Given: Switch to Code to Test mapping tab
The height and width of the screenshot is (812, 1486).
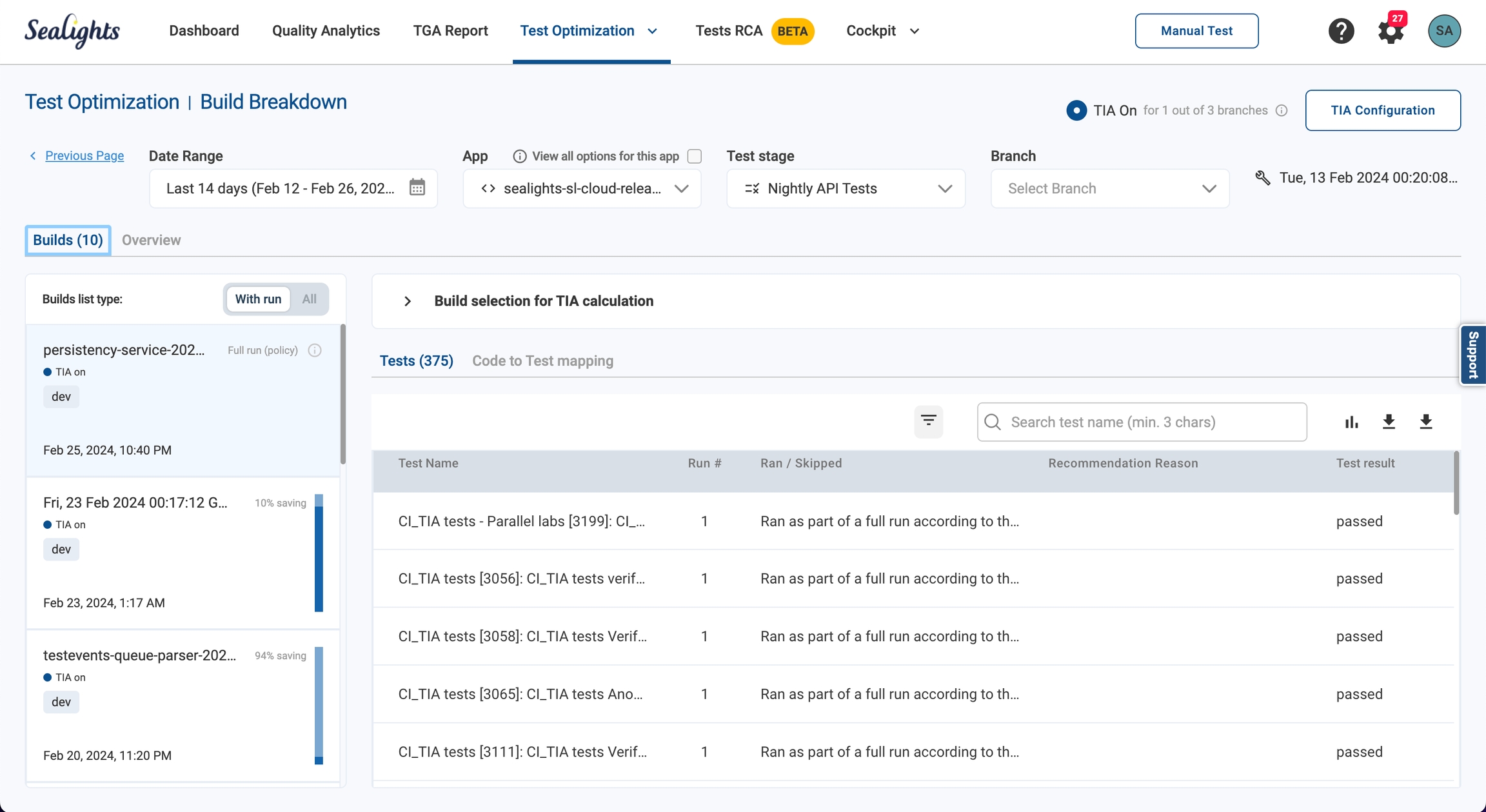Looking at the screenshot, I should coord(542,361).
